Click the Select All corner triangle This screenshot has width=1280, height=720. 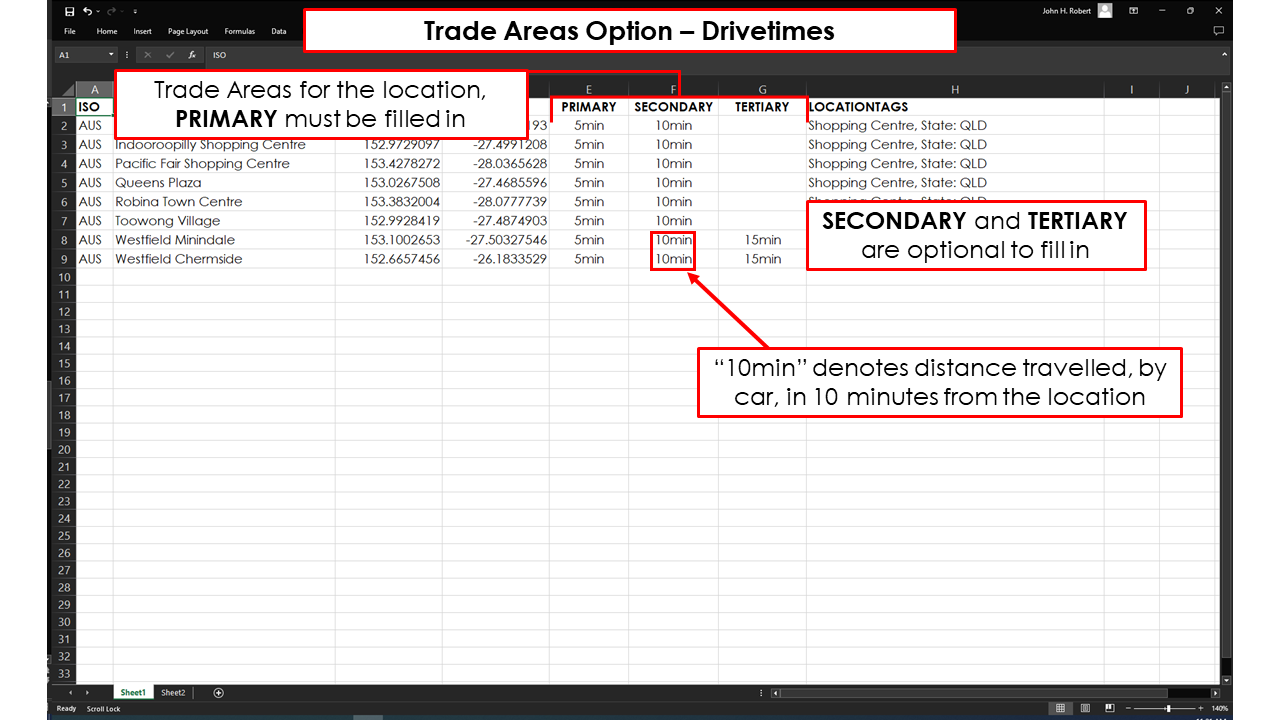point(66,90)
